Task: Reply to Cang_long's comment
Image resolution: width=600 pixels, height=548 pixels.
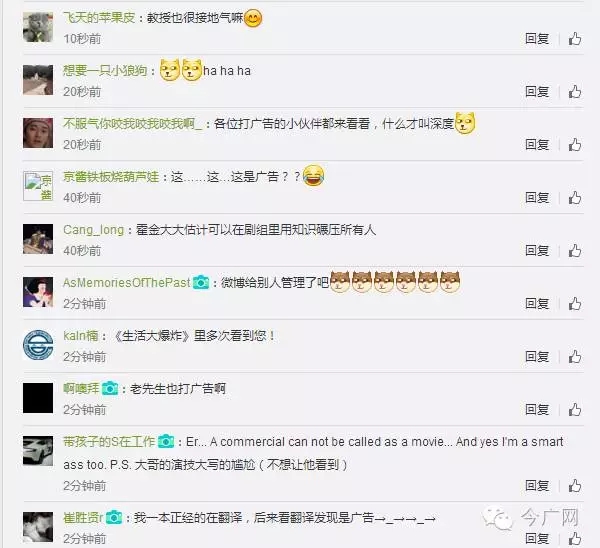Action: pyautogui.click(x=537, y=251)
